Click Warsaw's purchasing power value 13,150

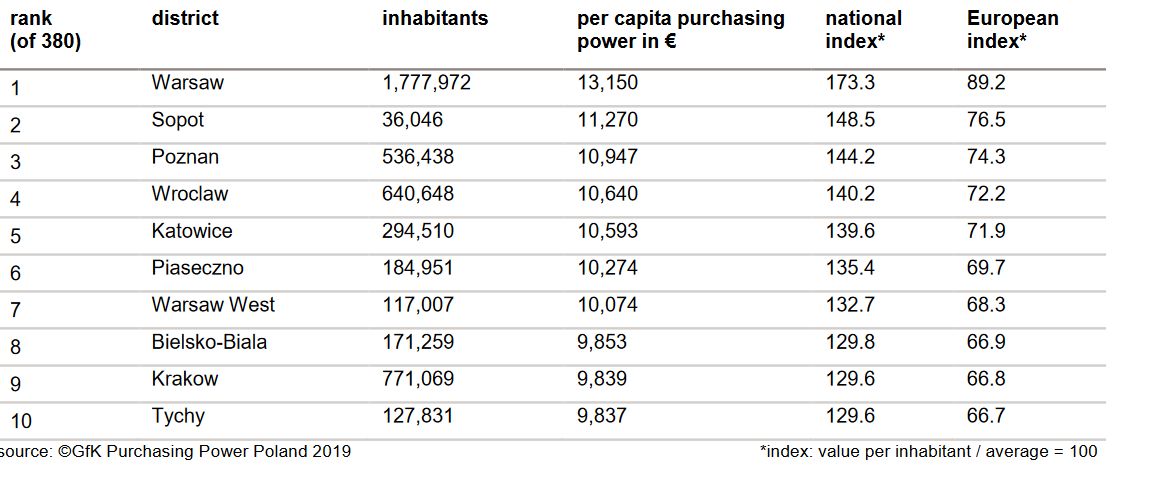click(x=607, y=83)
